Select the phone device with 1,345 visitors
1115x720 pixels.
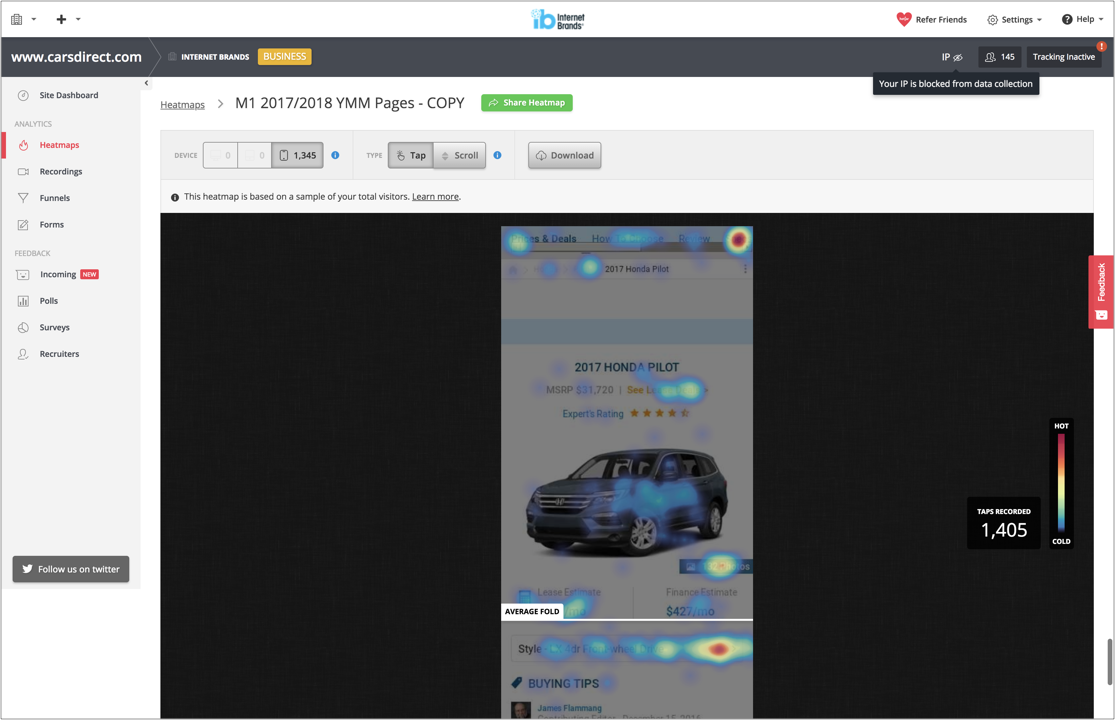[x=297, y=155]
